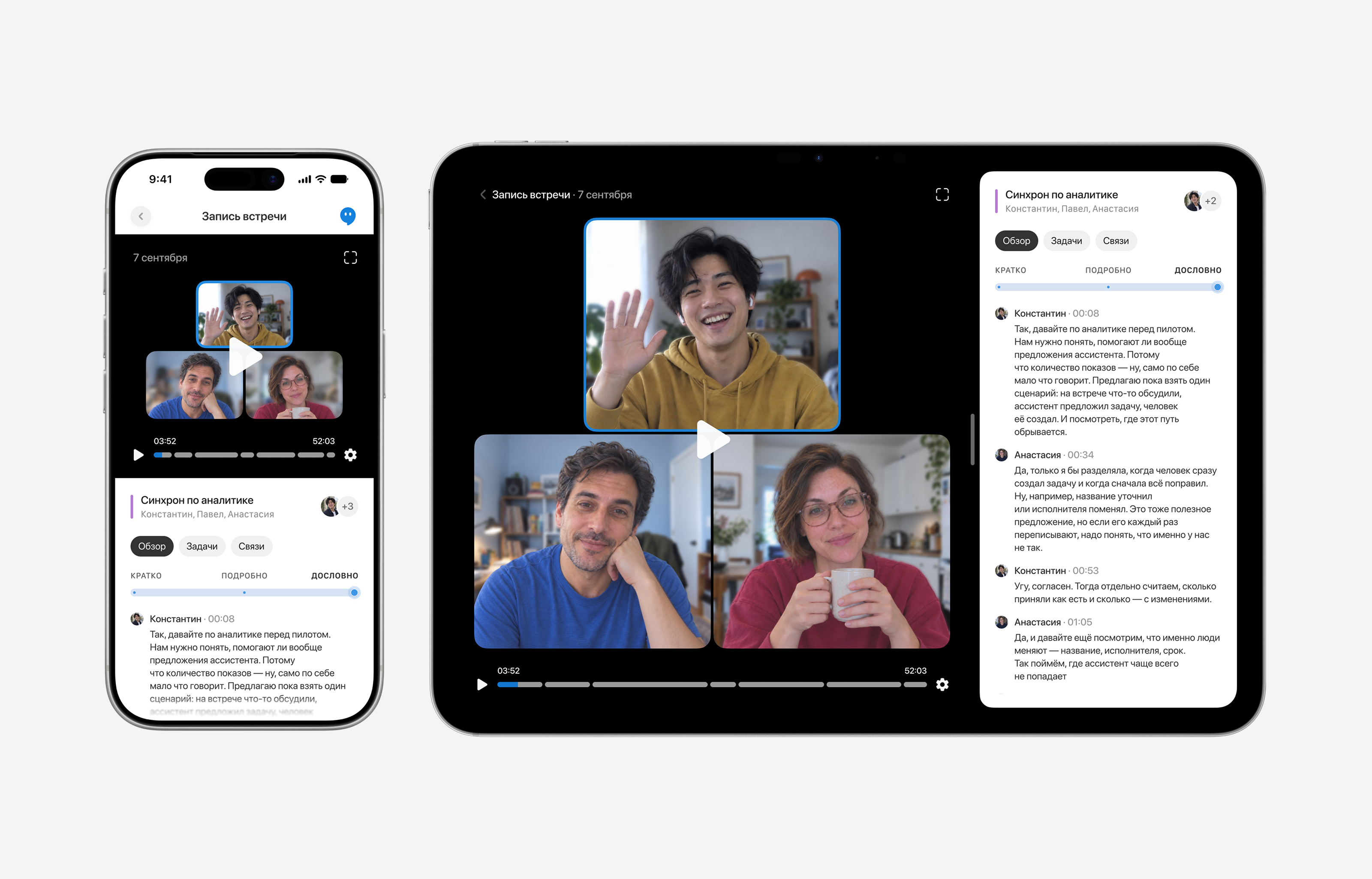The image size is (1372, 879).
Task: Click the tablet's Синхрон по аналитике meeting title
Action: pyautogui.click(x=1061, y=195)
